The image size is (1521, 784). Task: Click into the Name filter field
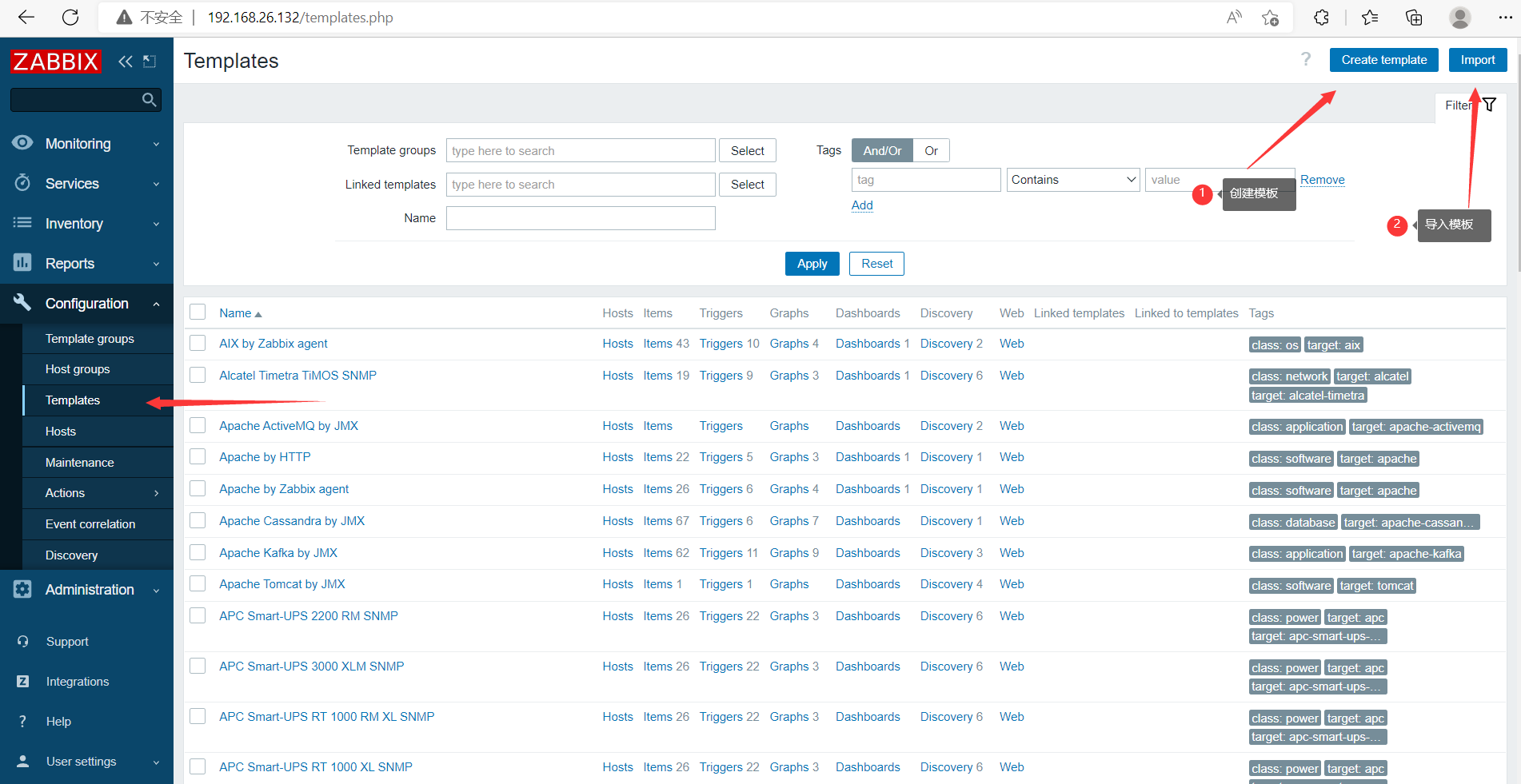point(581,218)
